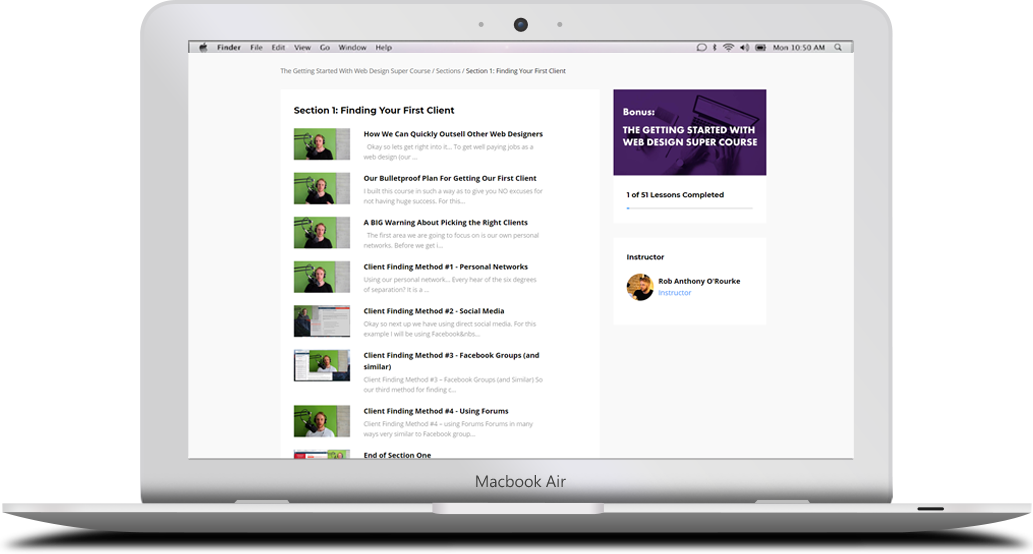Click the Okay so lets get right into it excerpt

[449, 152]
